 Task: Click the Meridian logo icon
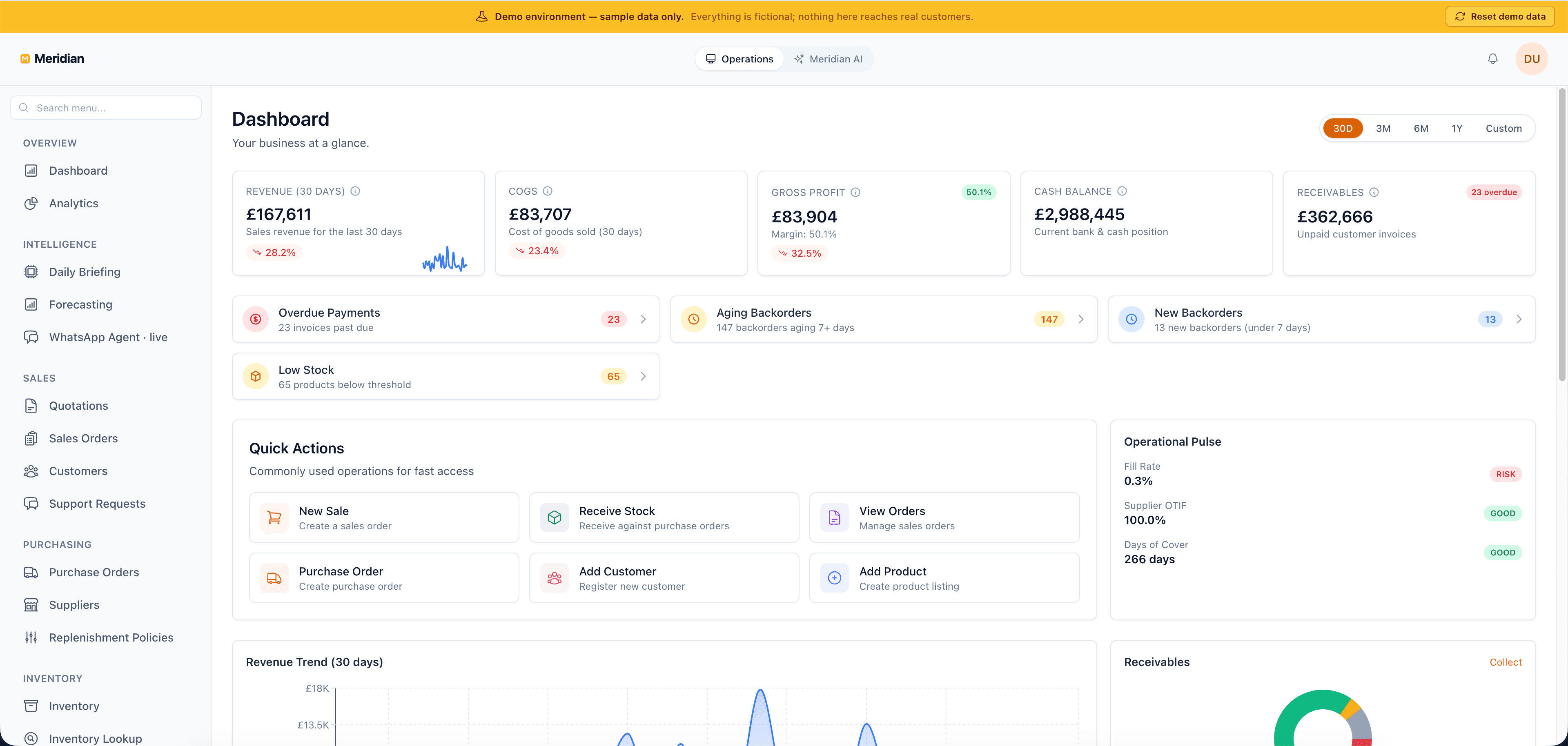pos(25,58)
